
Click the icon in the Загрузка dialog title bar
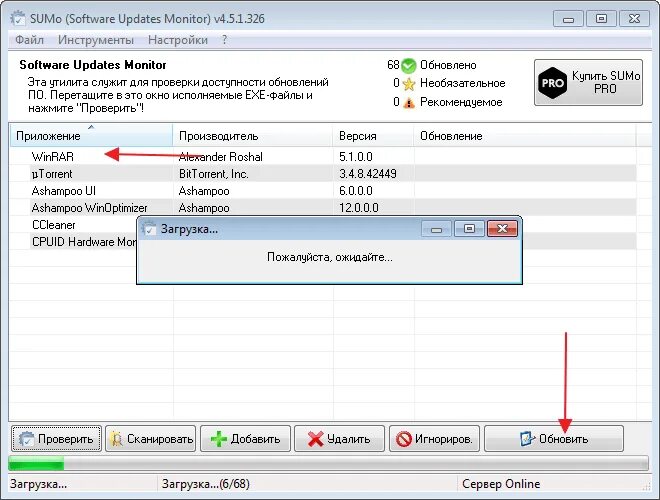coord(149,229)
